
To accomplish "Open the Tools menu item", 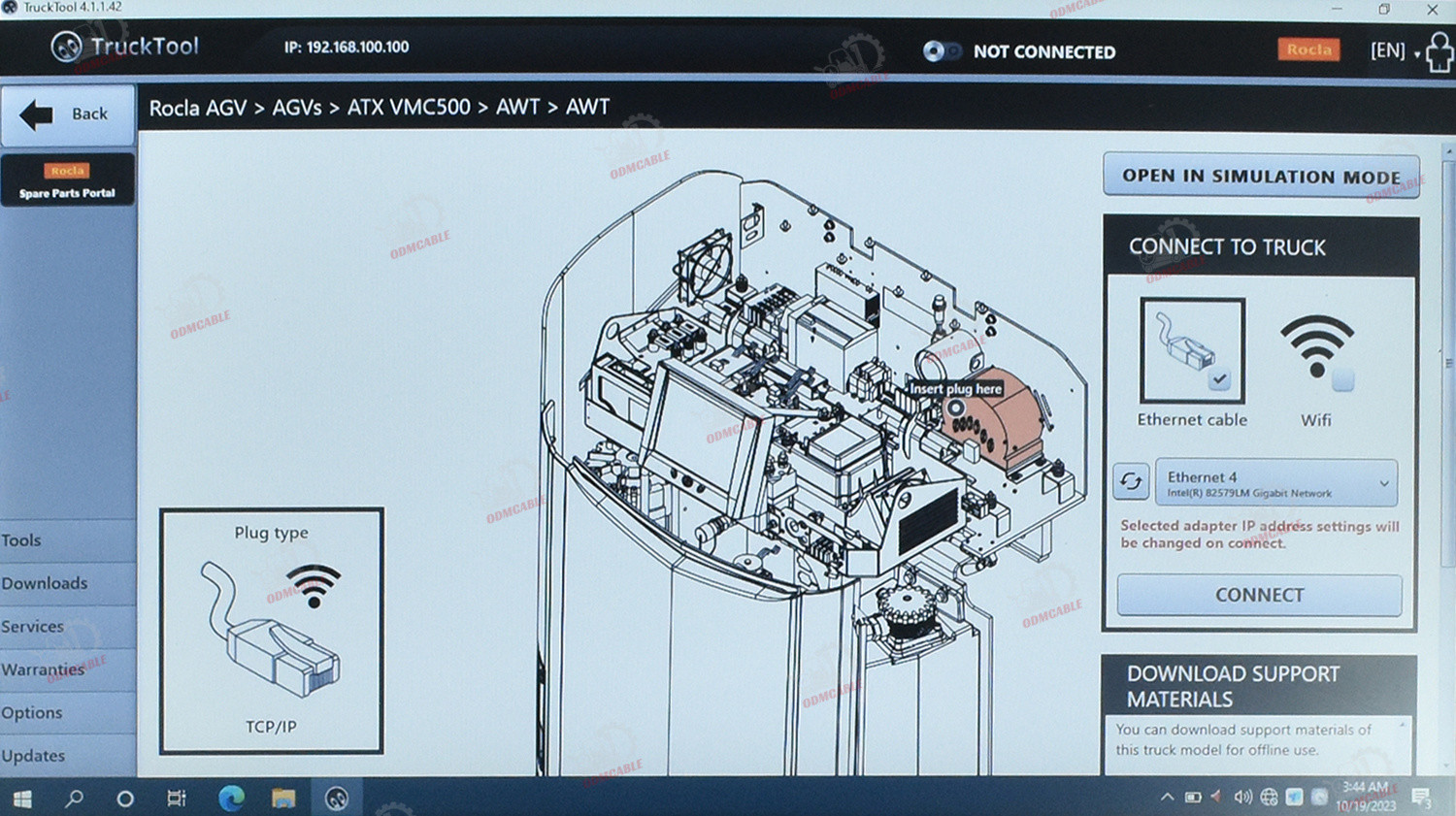I will coord(68,540).
